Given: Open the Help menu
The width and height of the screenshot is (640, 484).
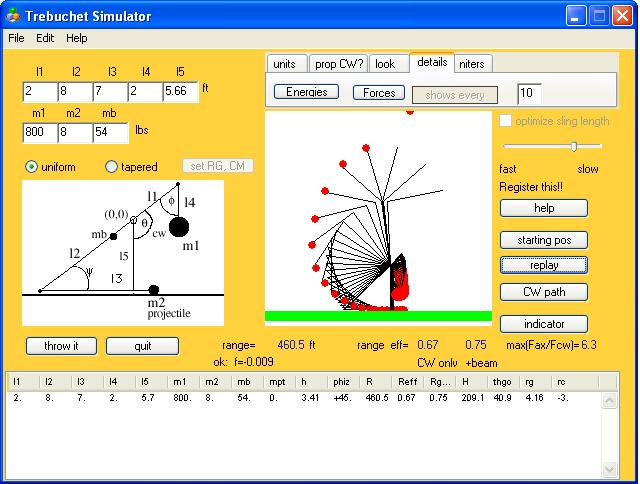Looking at the screenshot, I should [77, 38].
